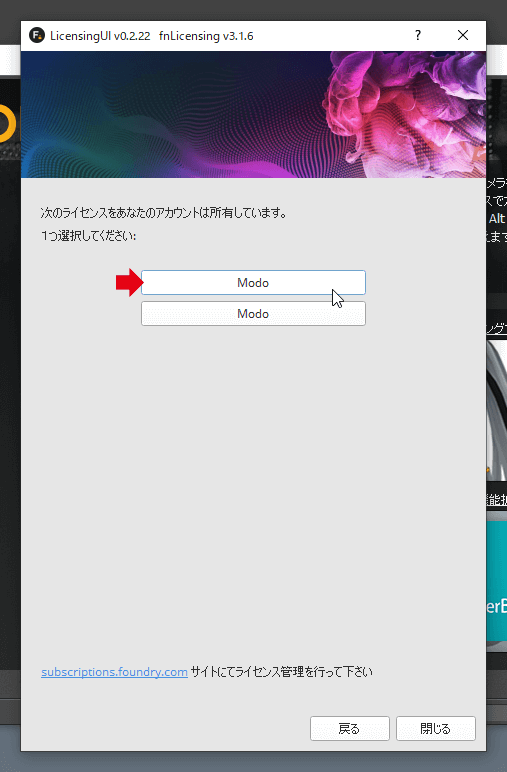Click the background thumbnail beside the dialog
The image size is (507, 772).
497,410
